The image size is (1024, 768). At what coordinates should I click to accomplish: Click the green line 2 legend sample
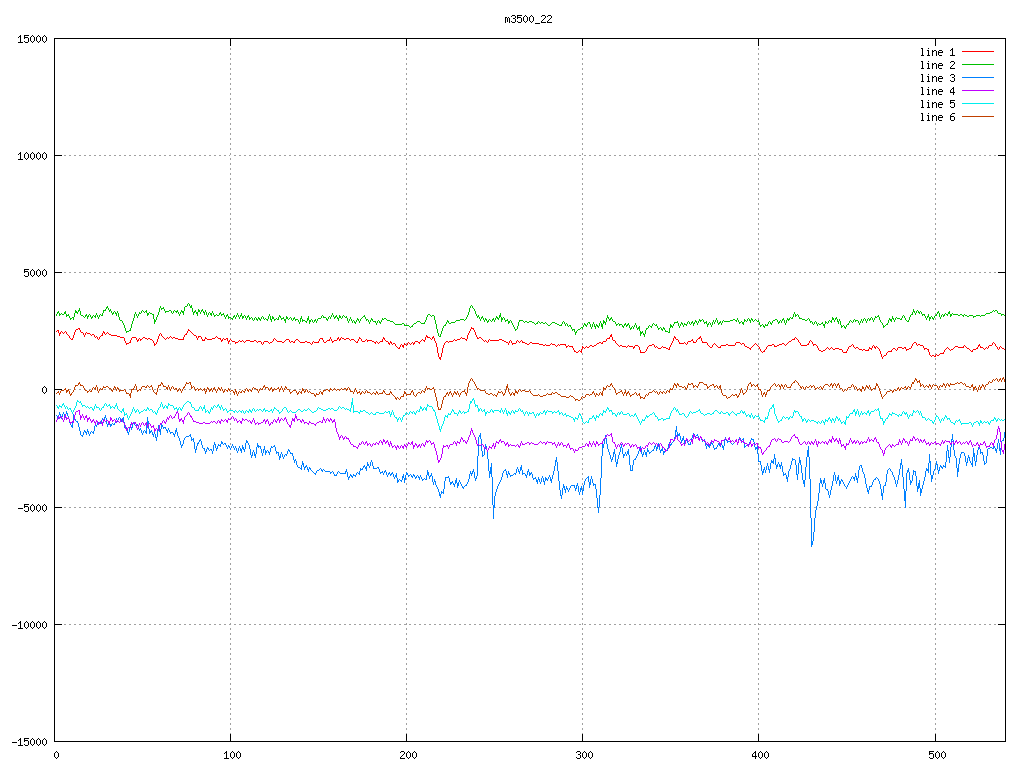point(978,65)
